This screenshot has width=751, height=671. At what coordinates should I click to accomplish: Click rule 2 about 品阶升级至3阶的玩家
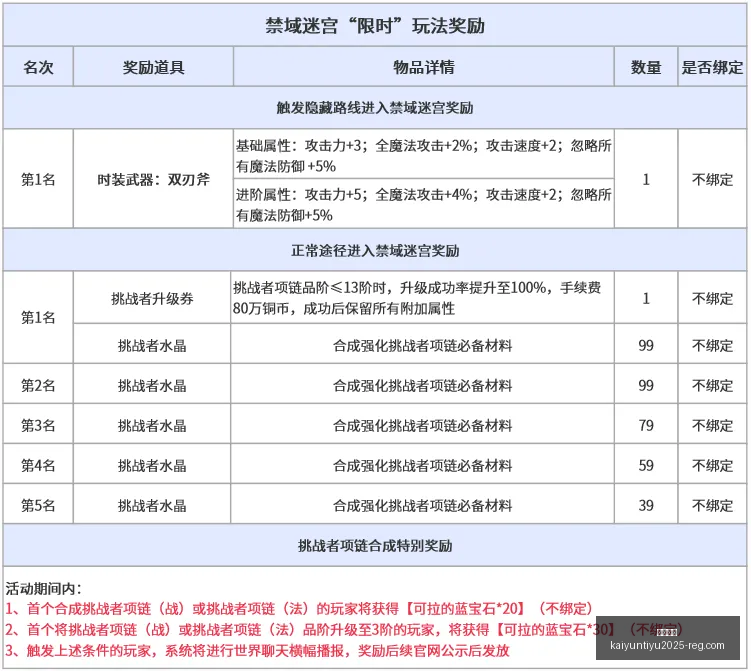(343, 629)
